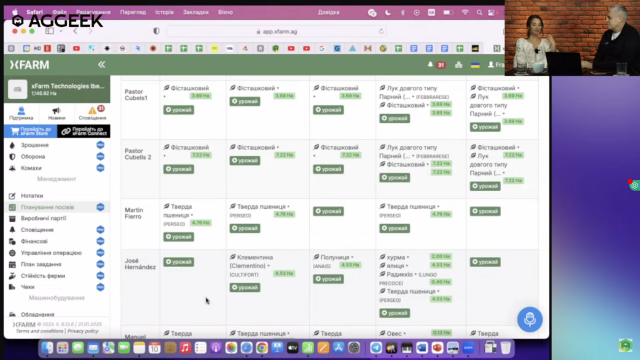Open Calendar from Dock

(x=155, y=348)
